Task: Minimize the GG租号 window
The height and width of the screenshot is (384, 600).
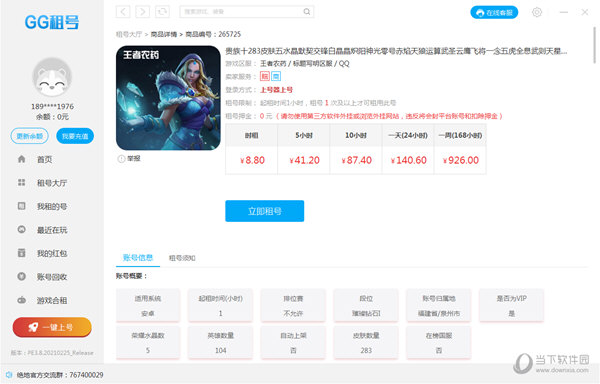Action: (564, 12)
